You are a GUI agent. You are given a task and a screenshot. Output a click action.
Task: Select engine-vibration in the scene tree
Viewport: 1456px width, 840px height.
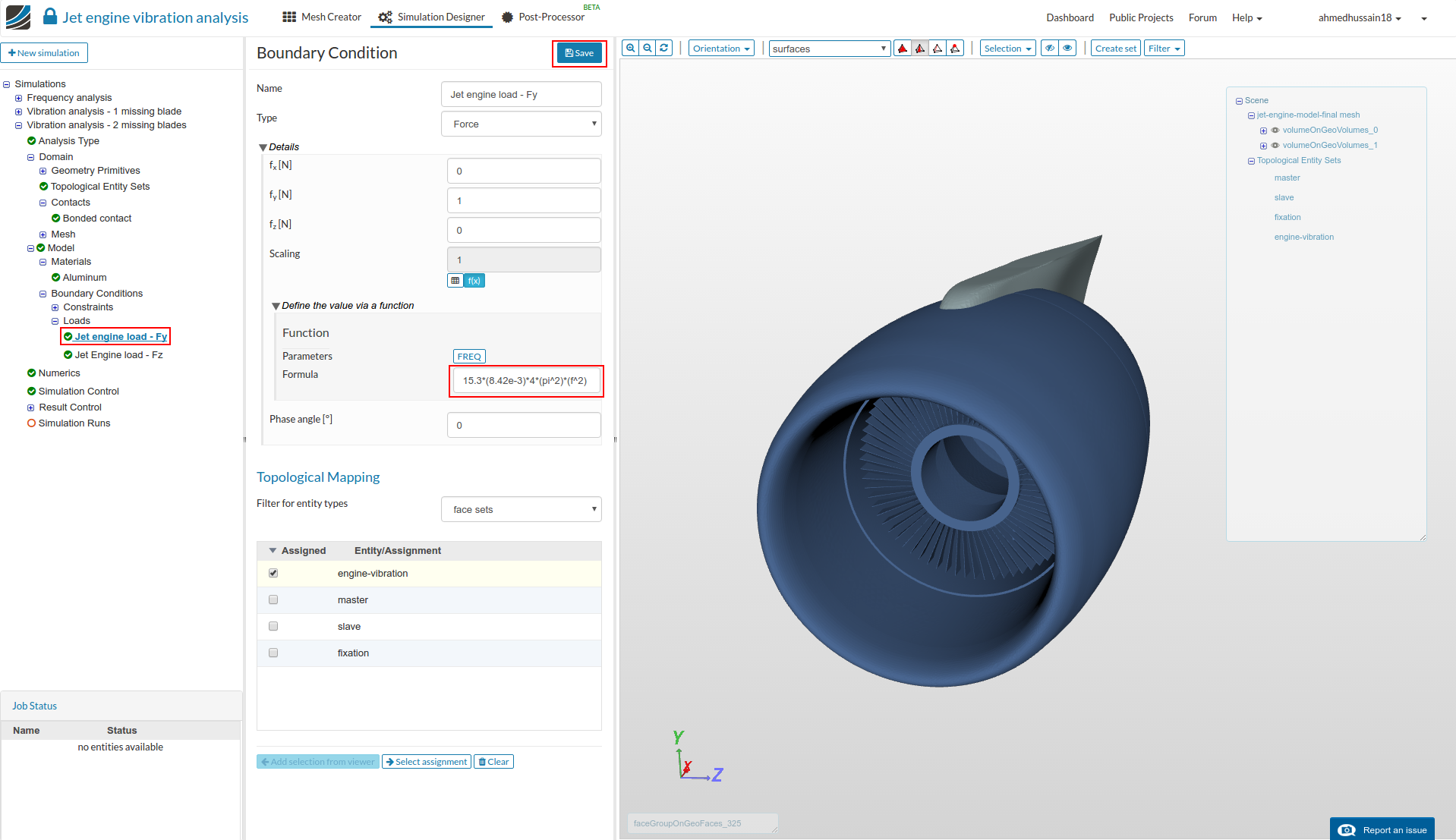tap(1303, 238)
